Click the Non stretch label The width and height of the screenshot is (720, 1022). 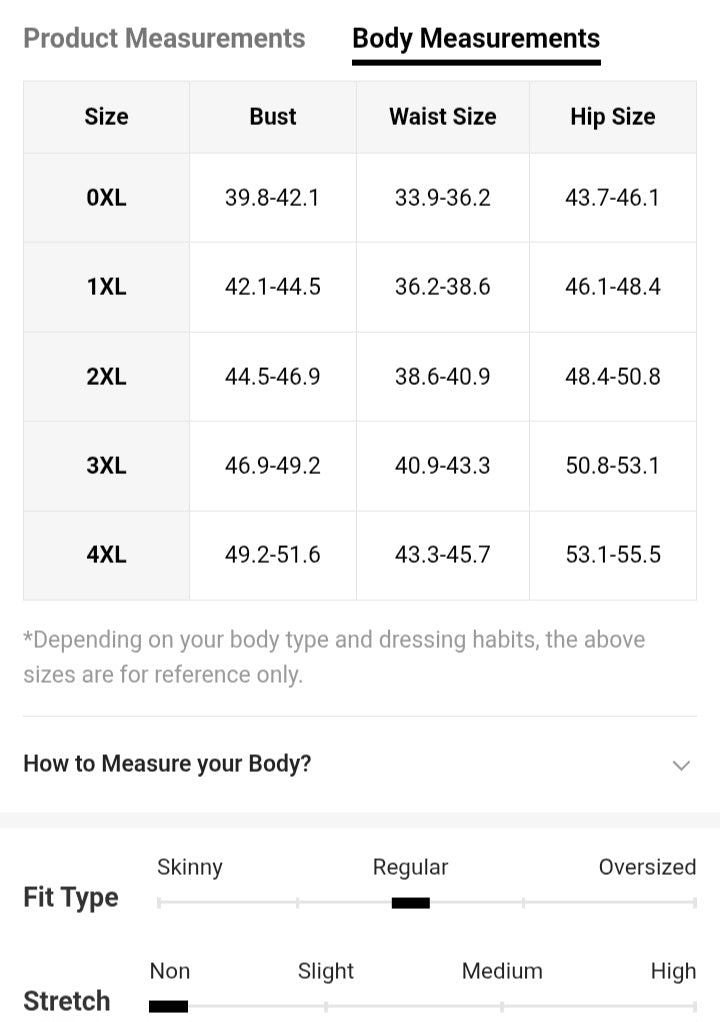170,971
